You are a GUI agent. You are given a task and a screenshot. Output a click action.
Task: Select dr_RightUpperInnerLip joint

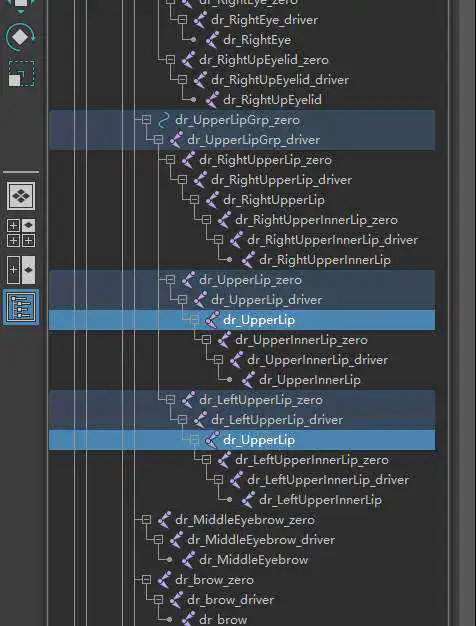pyautogui.click(x=325, y=260)
